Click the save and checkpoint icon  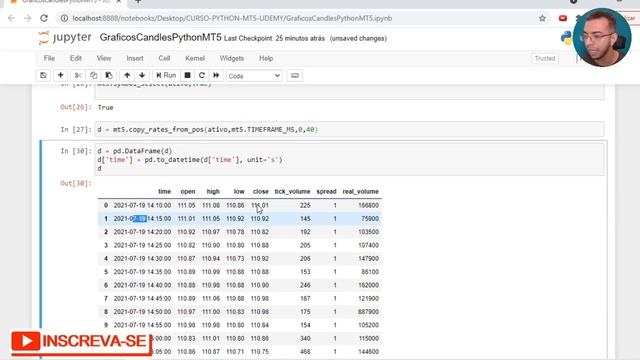point(43,76)
